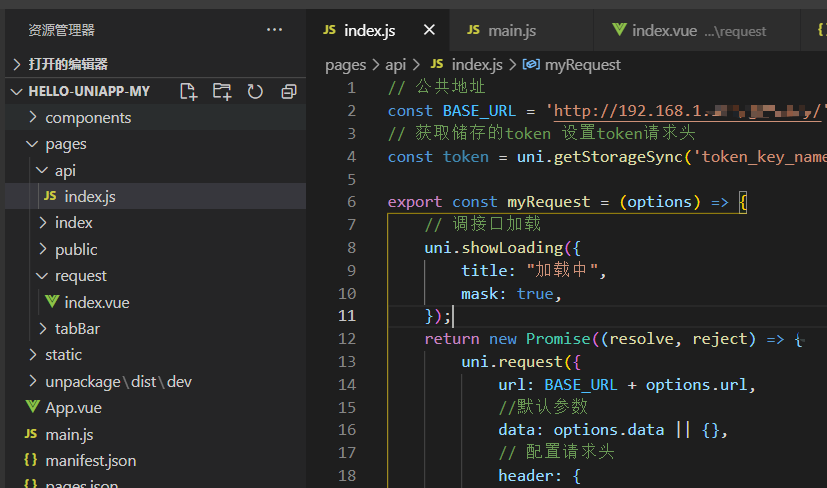Click uni.request on line 13
This screenshot has width=827, height=488.
pyautogui.click(x=512, y=362)
